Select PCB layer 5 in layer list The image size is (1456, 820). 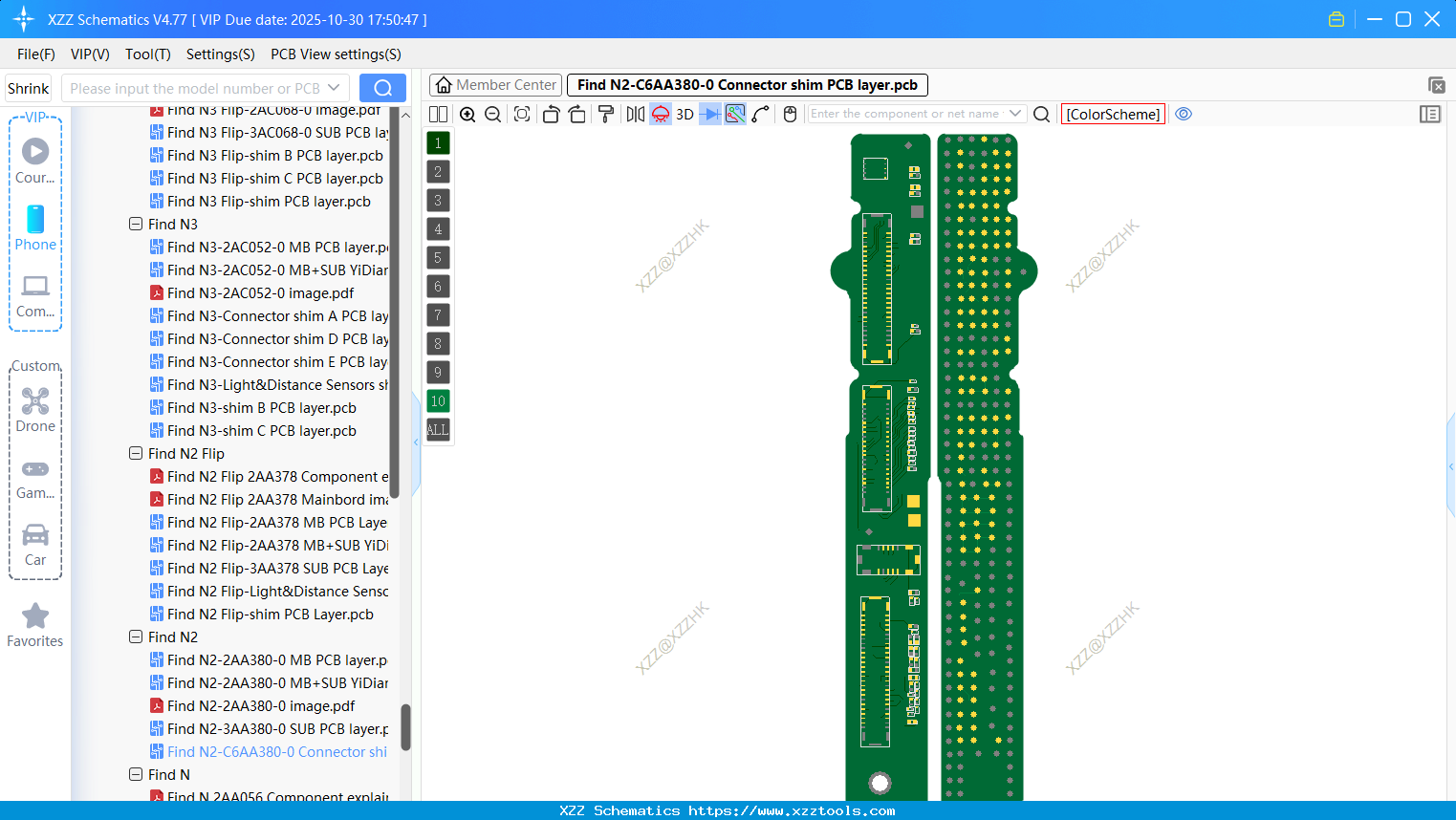[x=437, y=257]
